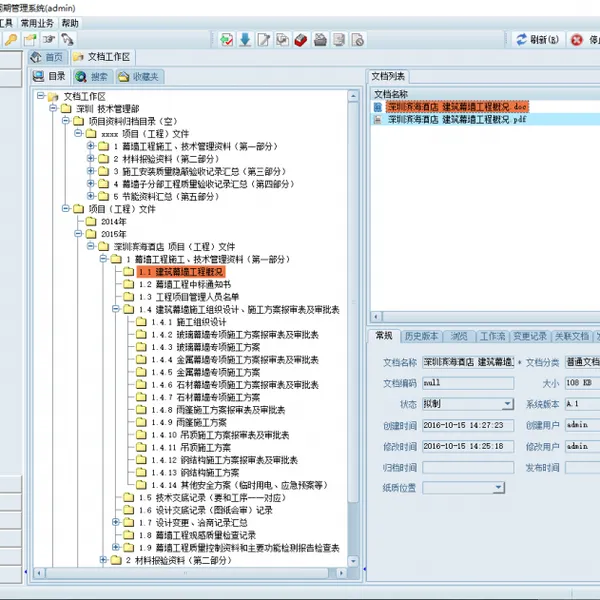
Task: Click the folder icon beside 深圳 技术管理部
Action: pos(66,108)
